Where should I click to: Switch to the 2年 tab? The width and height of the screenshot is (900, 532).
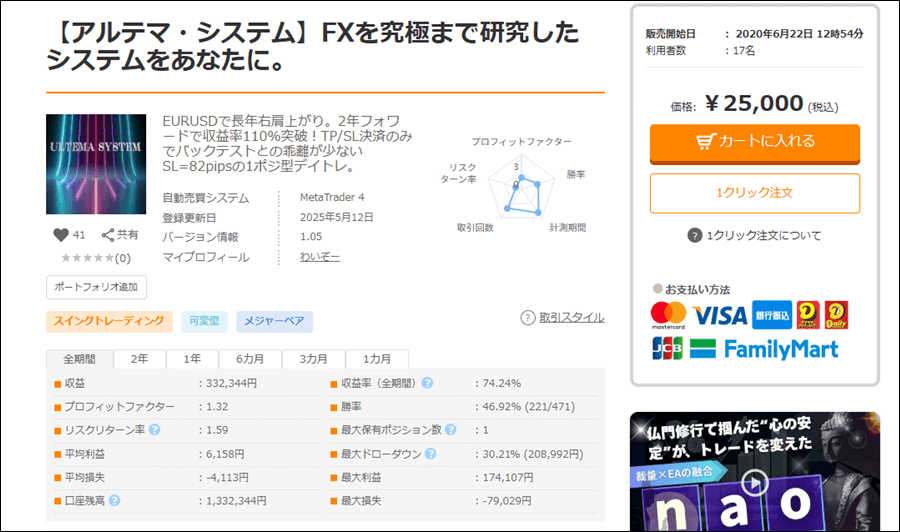tap(140, 359)
